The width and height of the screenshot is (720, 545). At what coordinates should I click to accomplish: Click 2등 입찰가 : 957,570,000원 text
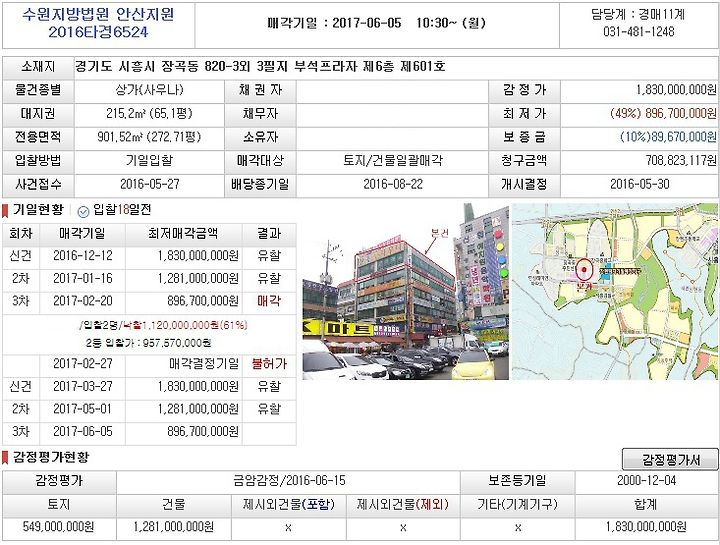click(149, 343)
